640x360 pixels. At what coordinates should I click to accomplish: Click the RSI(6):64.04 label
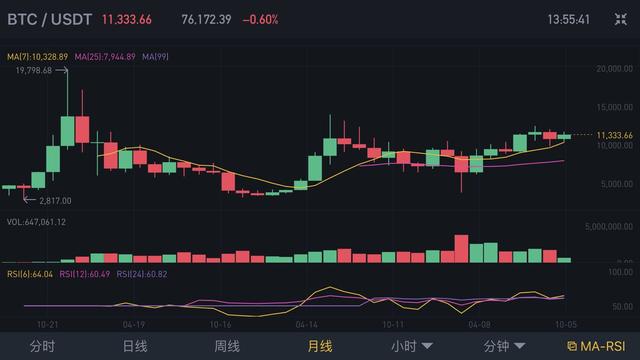[30, 274]
